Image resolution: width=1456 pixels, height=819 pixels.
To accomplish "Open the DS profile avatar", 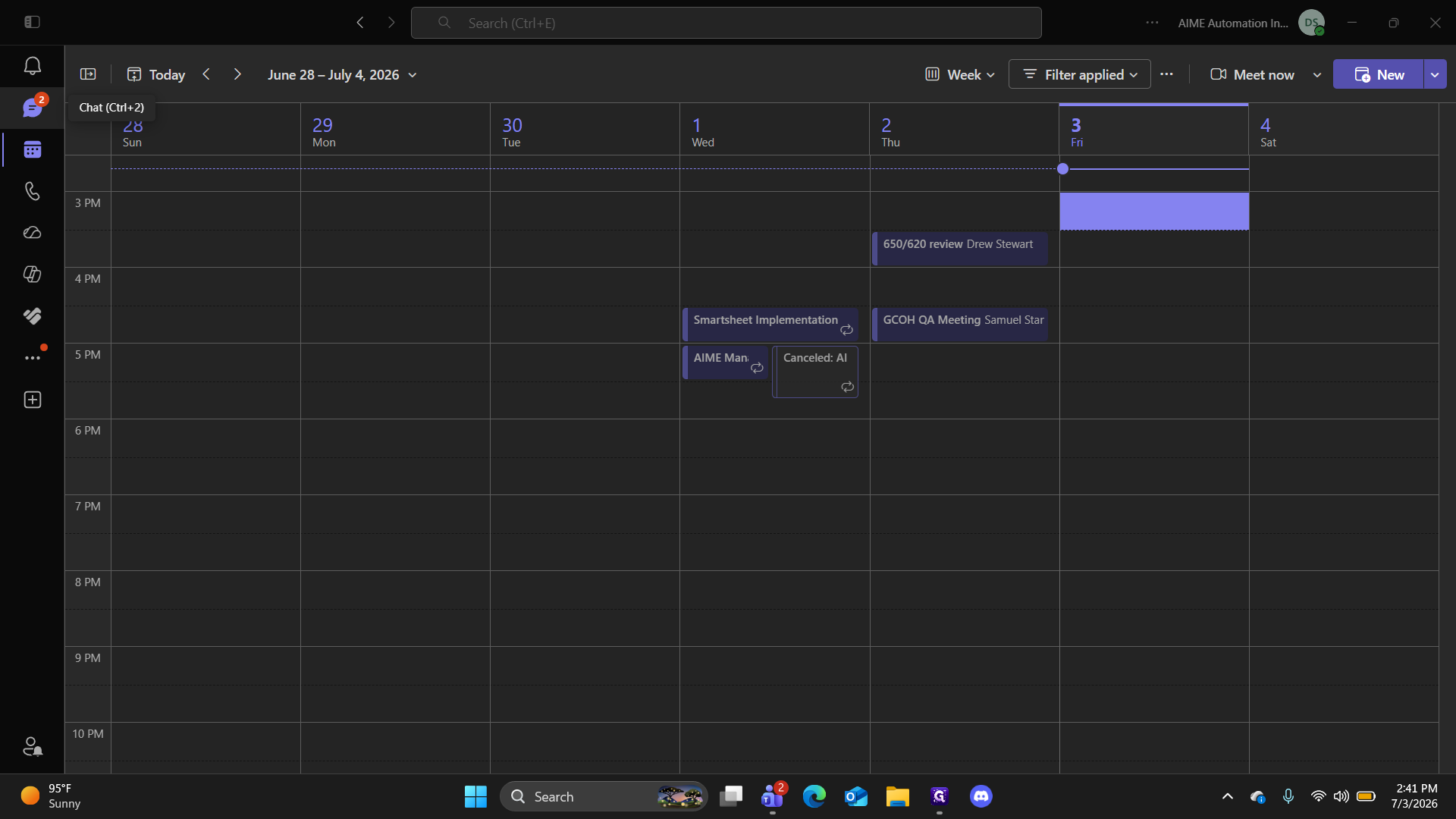I will (x=1311, y=23).
